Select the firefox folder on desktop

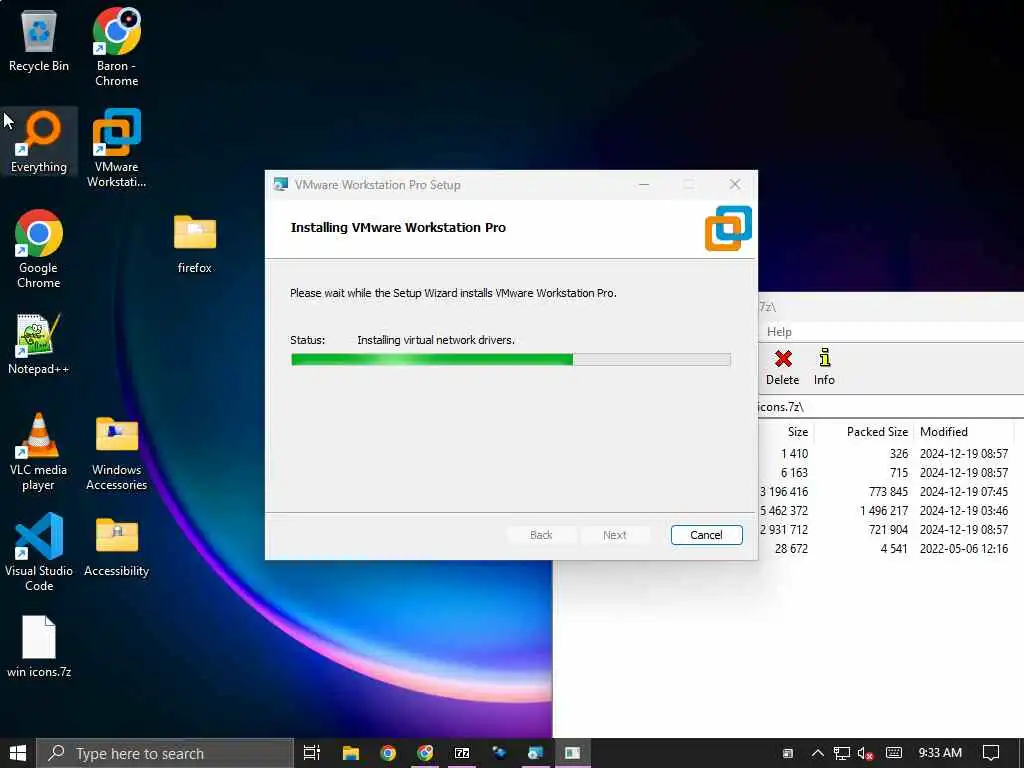click(195, 244)
